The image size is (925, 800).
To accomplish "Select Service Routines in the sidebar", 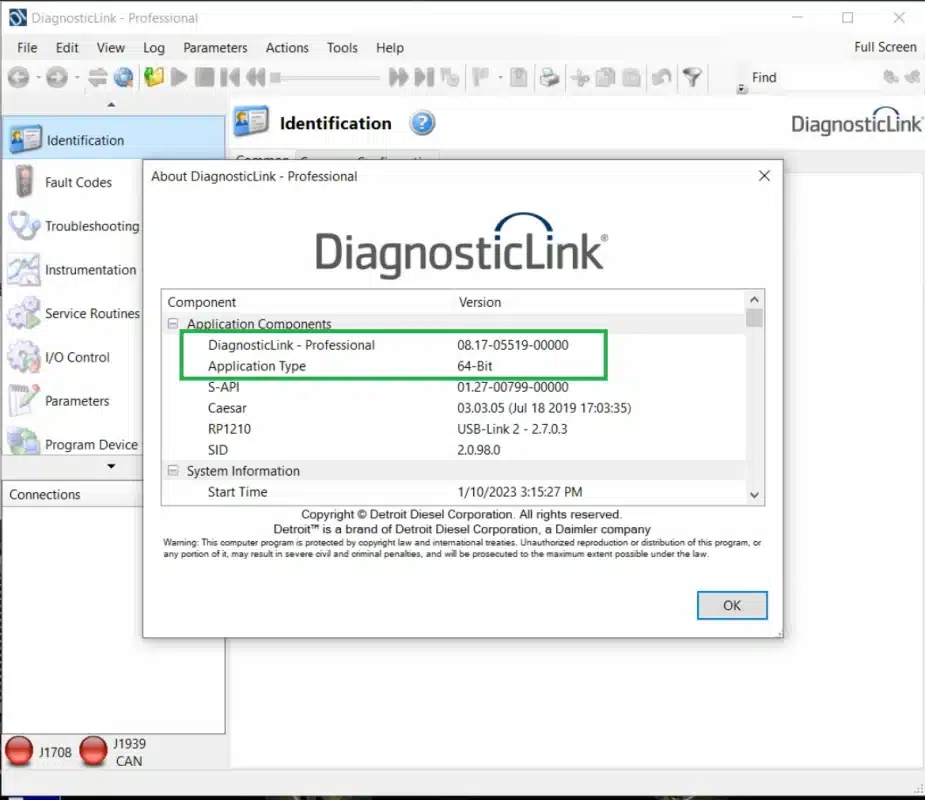I will (73, 313).
